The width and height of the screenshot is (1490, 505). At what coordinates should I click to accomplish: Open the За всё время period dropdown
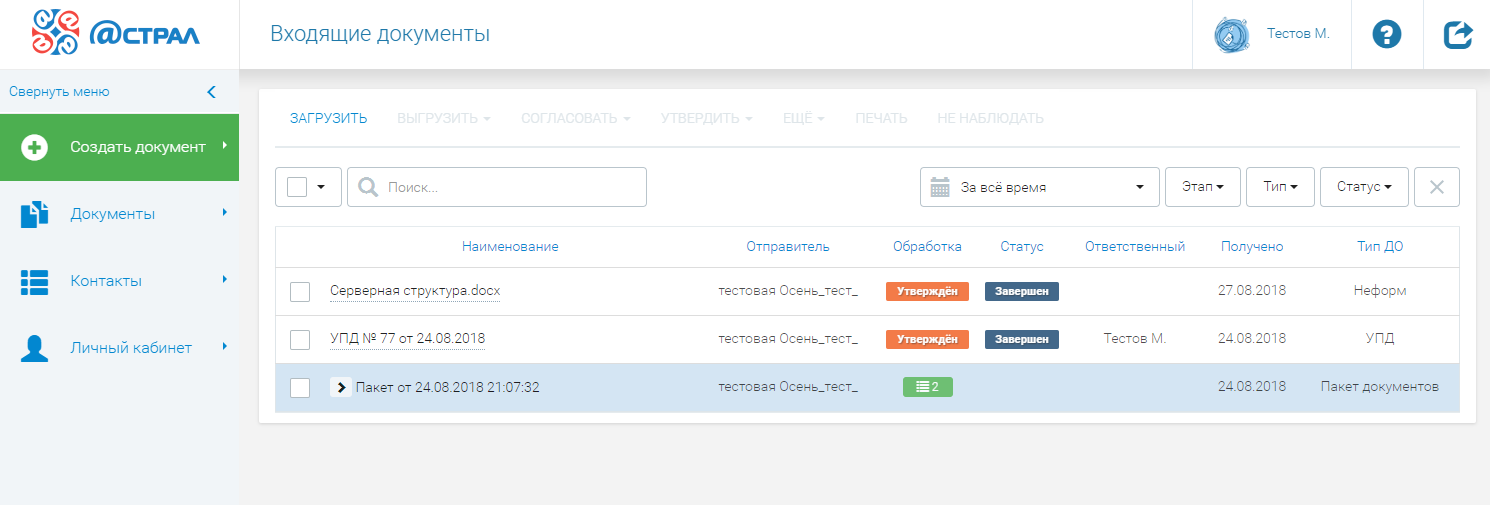1040,187
